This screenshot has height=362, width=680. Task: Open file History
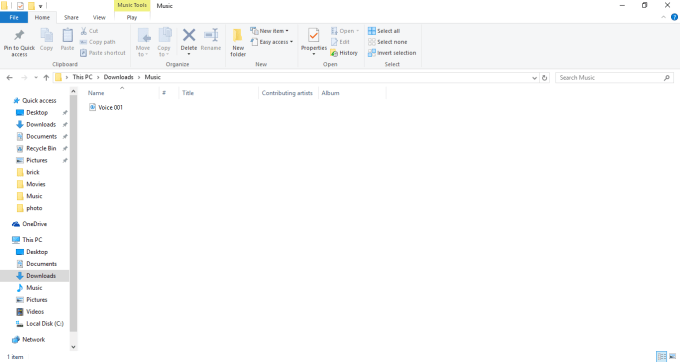(344, 53)
